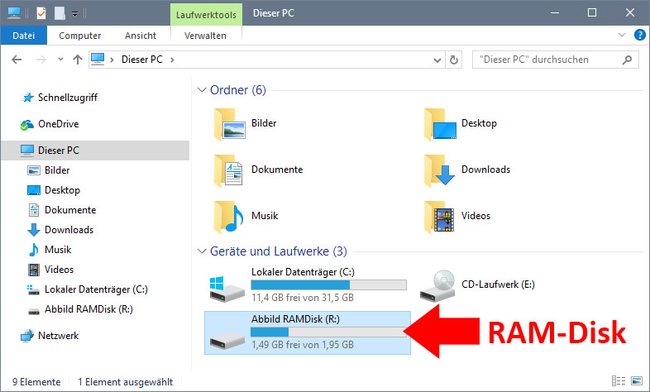Switch to details view in status bar

point(618,380)
